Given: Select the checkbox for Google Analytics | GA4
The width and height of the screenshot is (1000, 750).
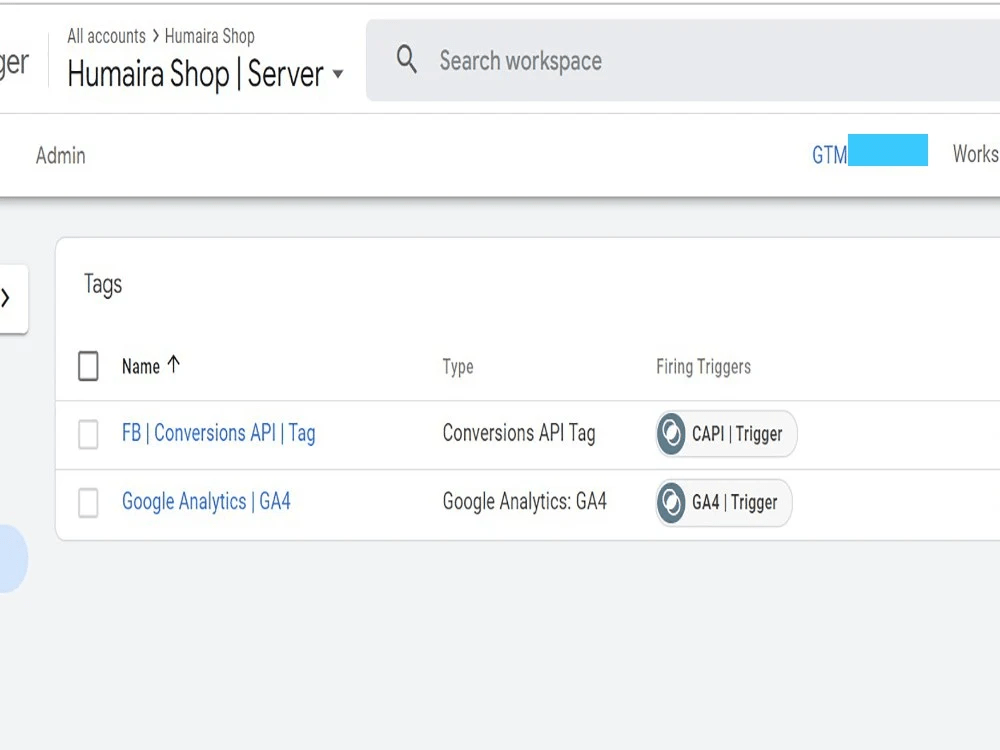Looking at the screenshot, I should 87,503.
